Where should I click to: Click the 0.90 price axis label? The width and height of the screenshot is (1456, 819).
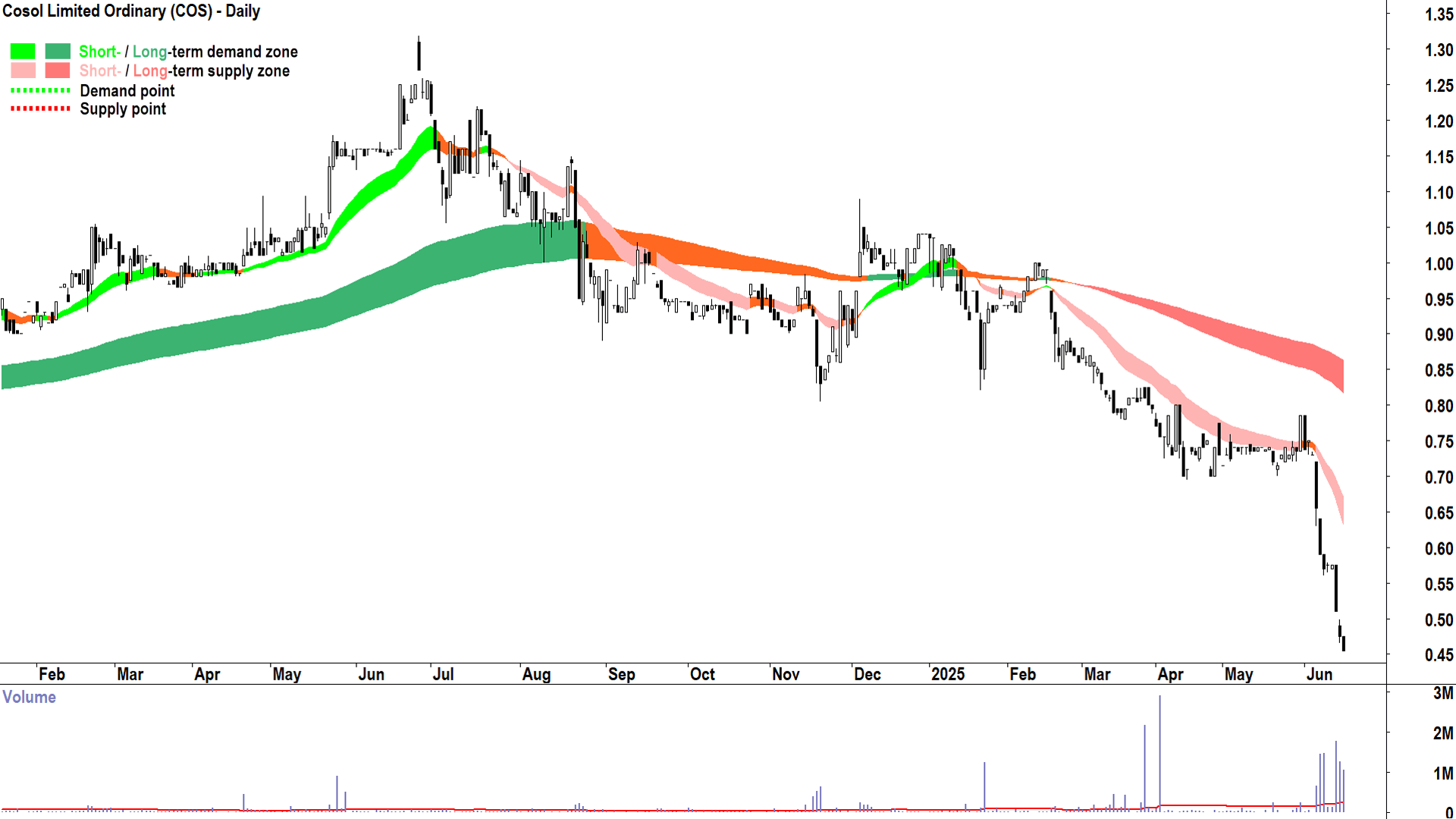[1439, 334]
